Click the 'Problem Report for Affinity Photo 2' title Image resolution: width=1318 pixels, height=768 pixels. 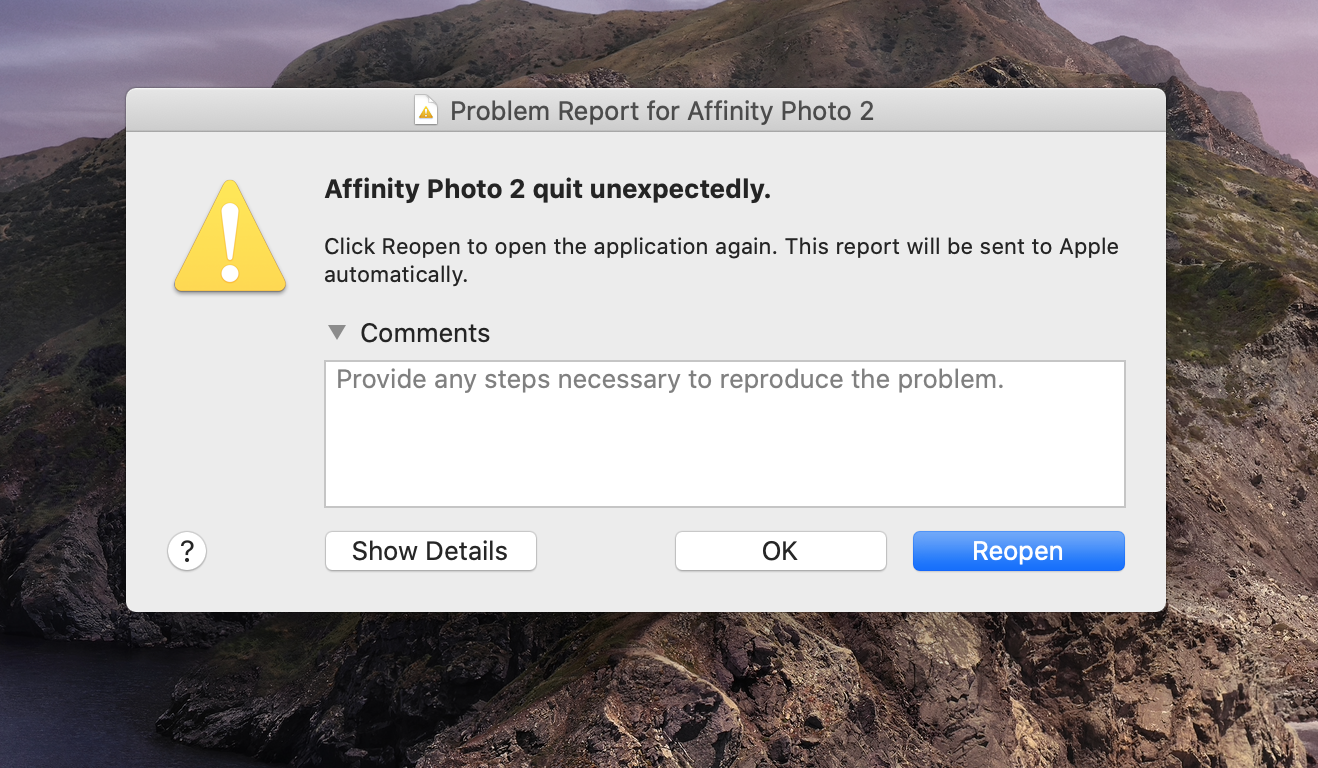tap(662, 111)
